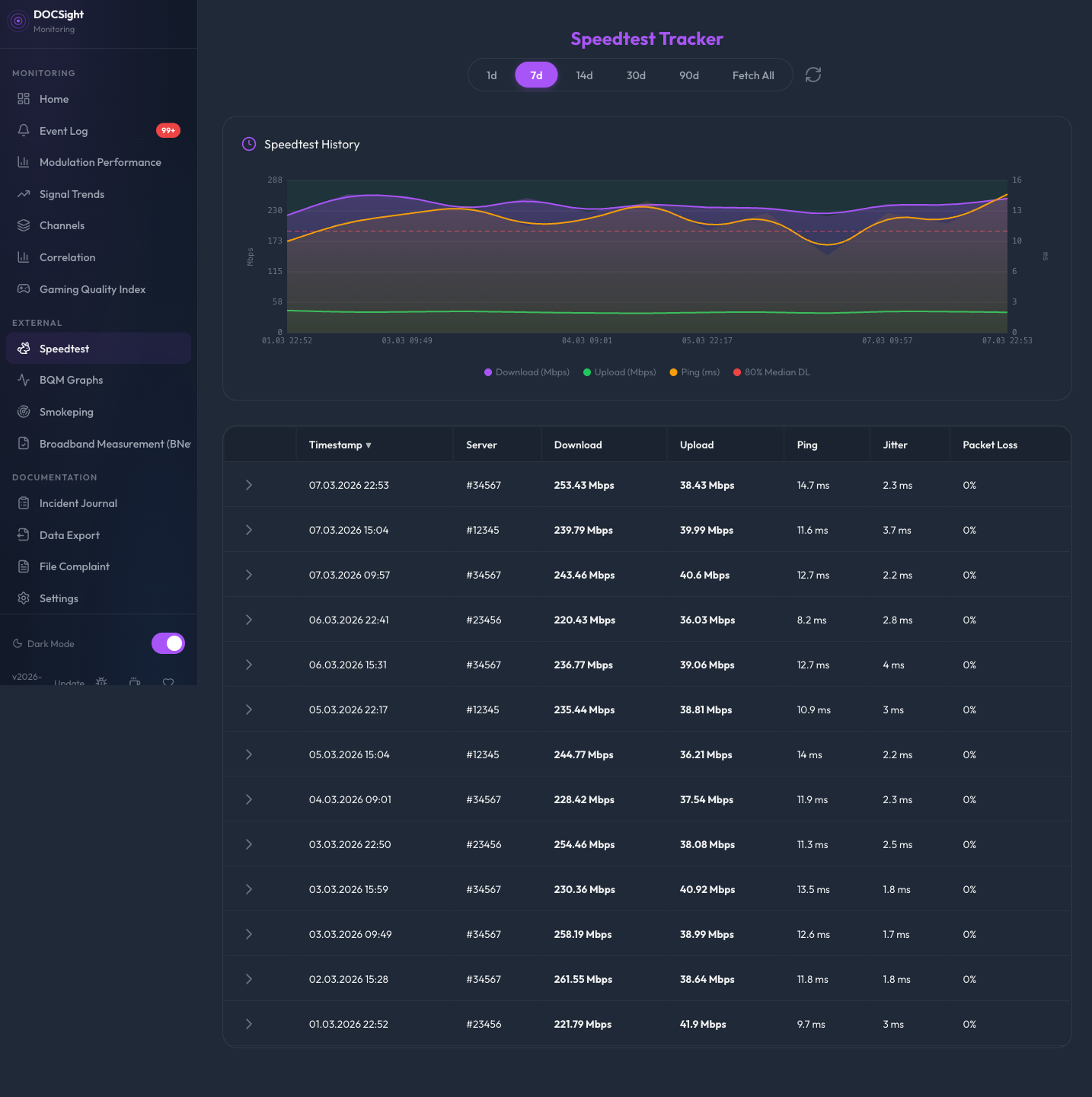Screen dimensions: 1092x1097
Task: Click the Event Log 99+ notification badge
Action: [x=168, y=130]
